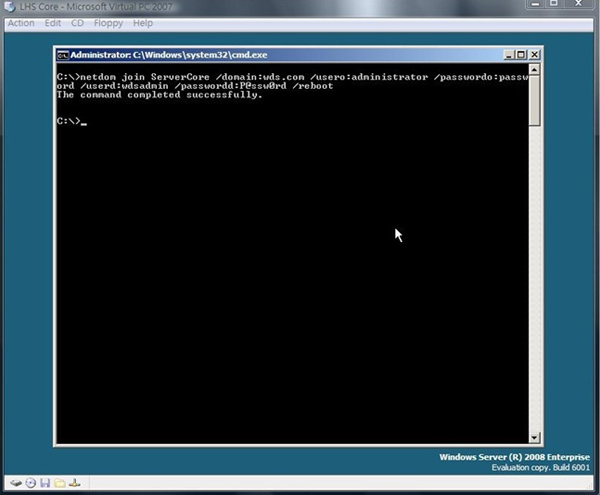Viewport: 600px width, 495px height.
Task: Close the Administrator cmd.exe window
Action: (x=534, y=54)
